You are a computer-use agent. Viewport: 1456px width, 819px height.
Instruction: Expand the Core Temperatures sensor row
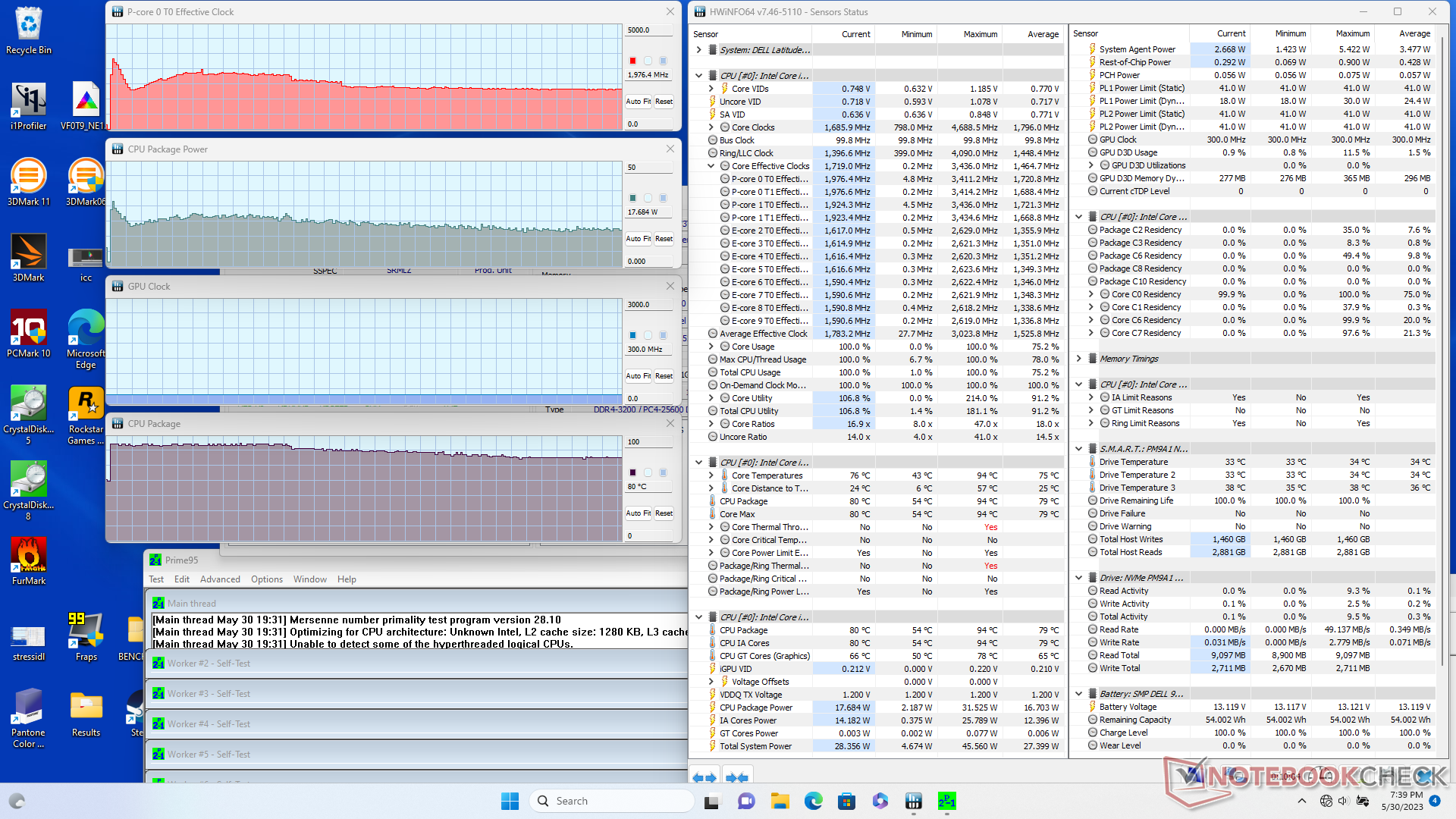pyautogui.click(x=711, y=475)
